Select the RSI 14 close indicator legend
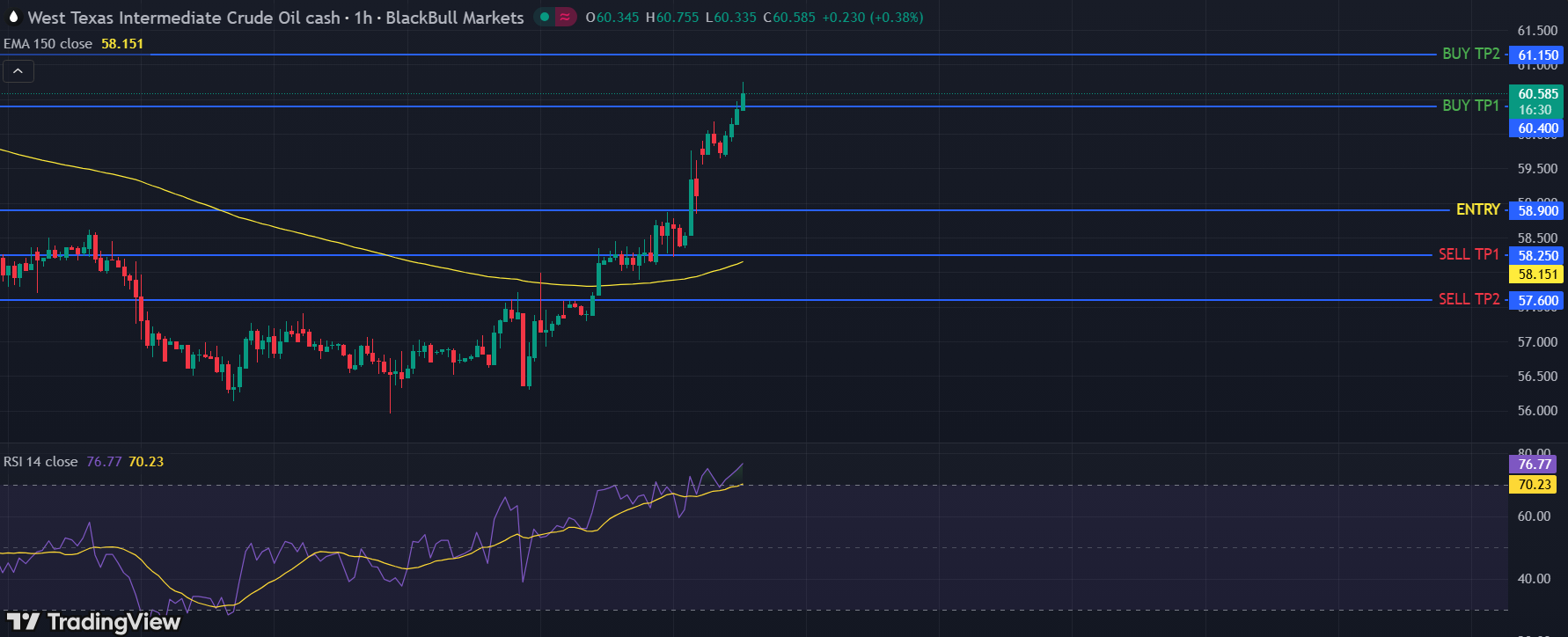 [x=40, y=462]
